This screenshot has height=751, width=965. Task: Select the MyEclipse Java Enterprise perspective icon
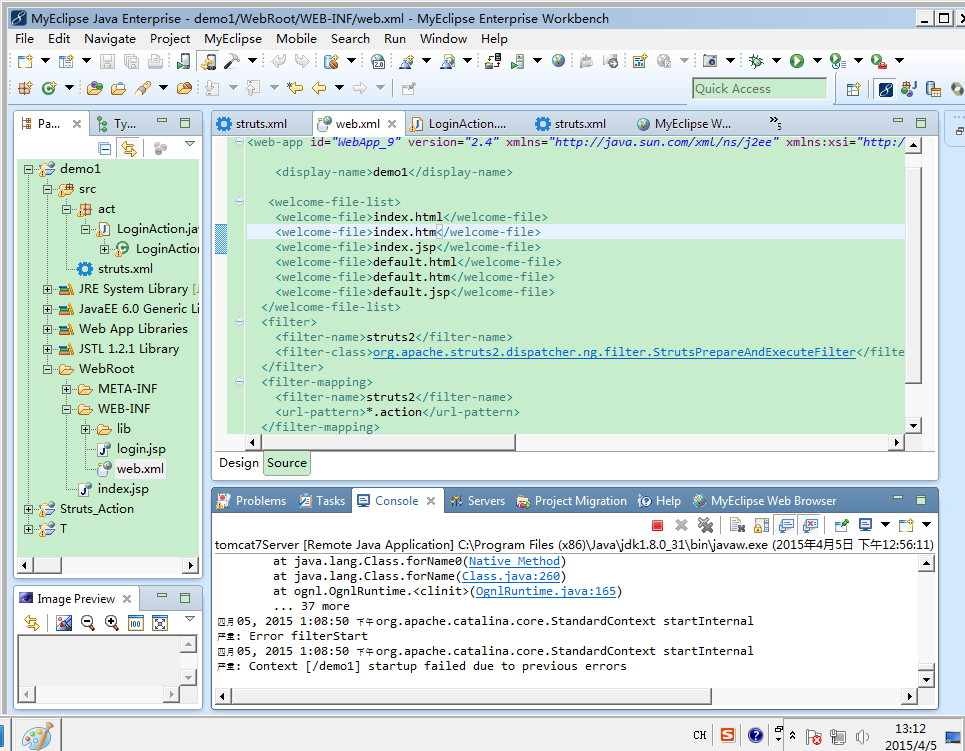(x=886, y=89)
